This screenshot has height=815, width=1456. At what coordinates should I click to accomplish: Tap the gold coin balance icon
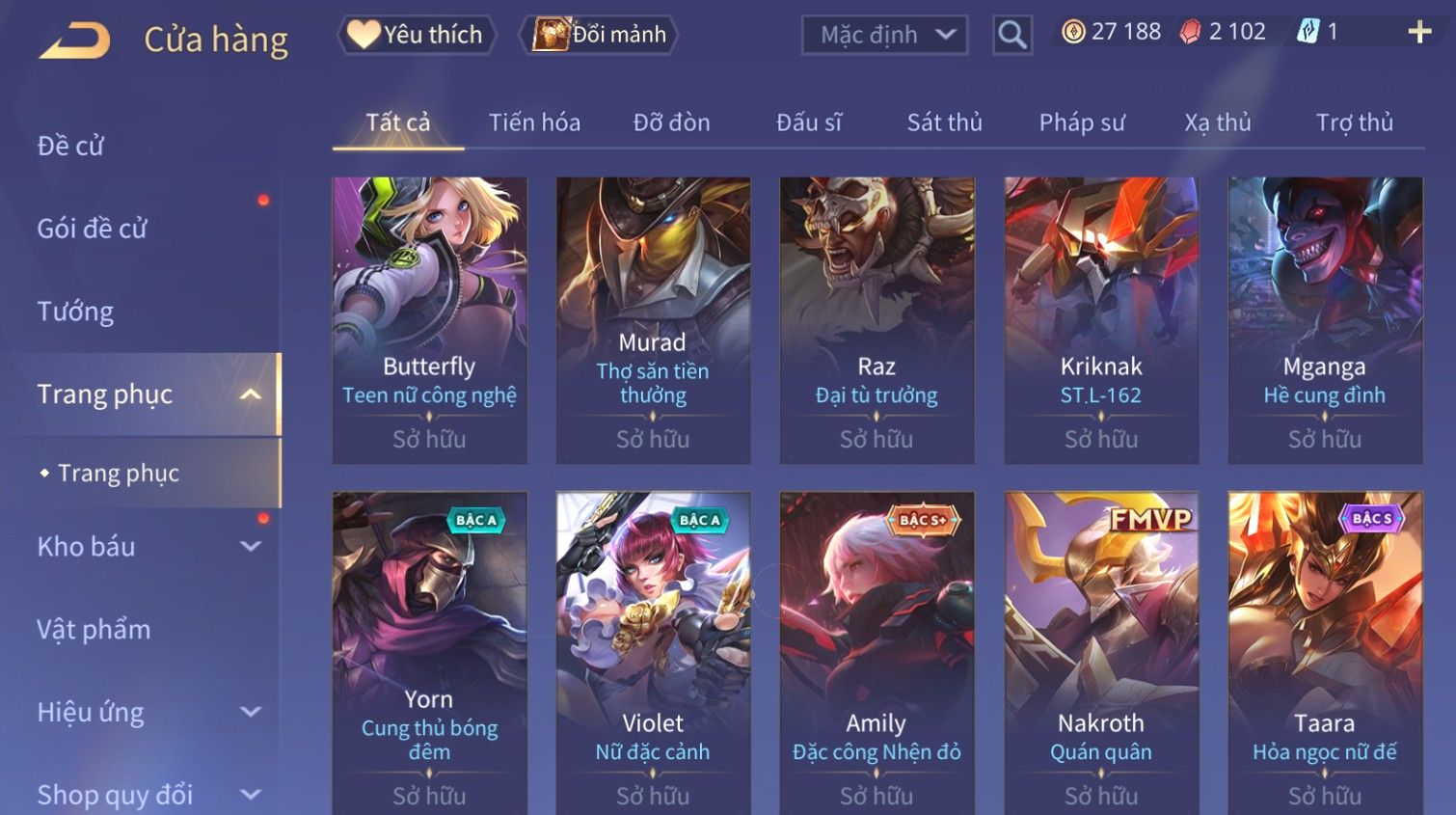[x=1073, y=32]
